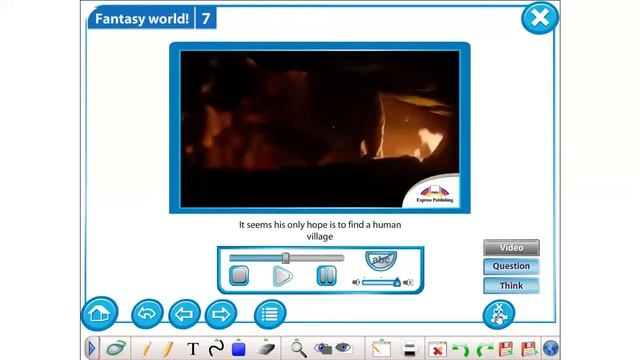The width and height of the screenshot is (640, 360).
Task: Select the eraser tool
Action: pos(266,349)
